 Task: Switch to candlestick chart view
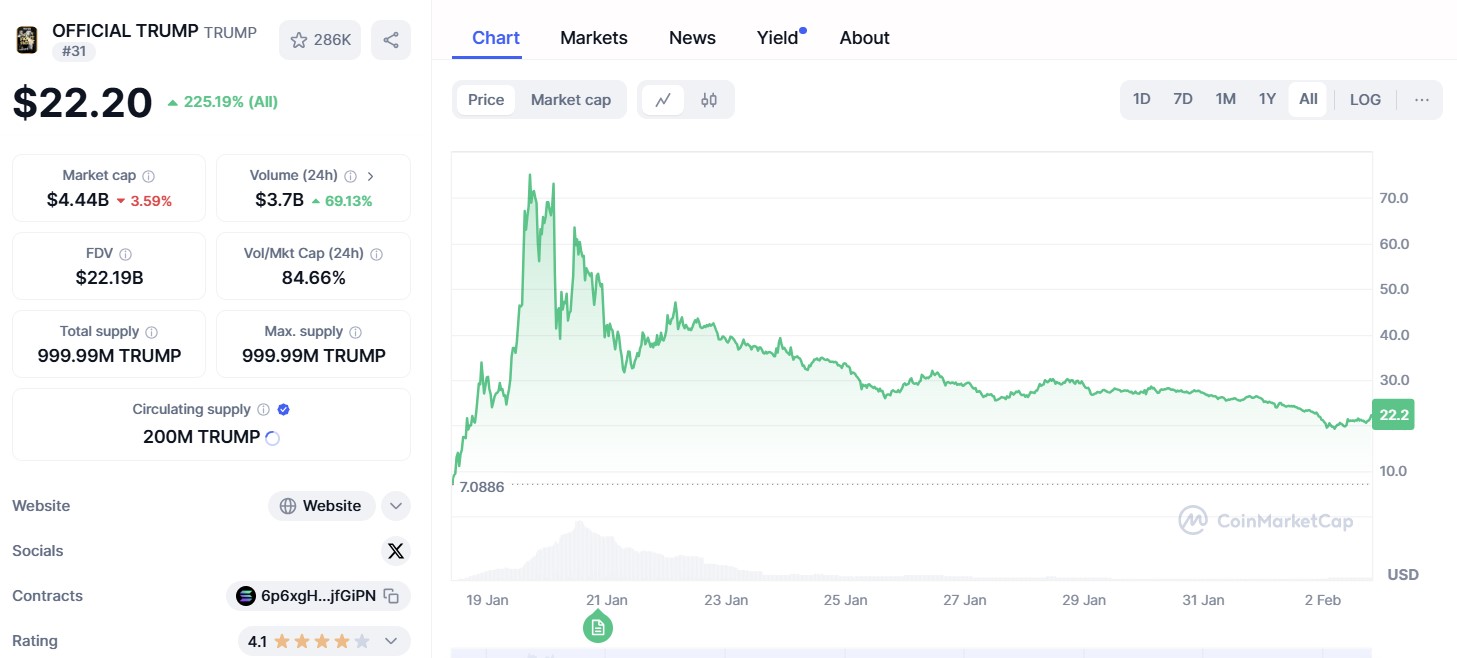[x=710, y=100]
